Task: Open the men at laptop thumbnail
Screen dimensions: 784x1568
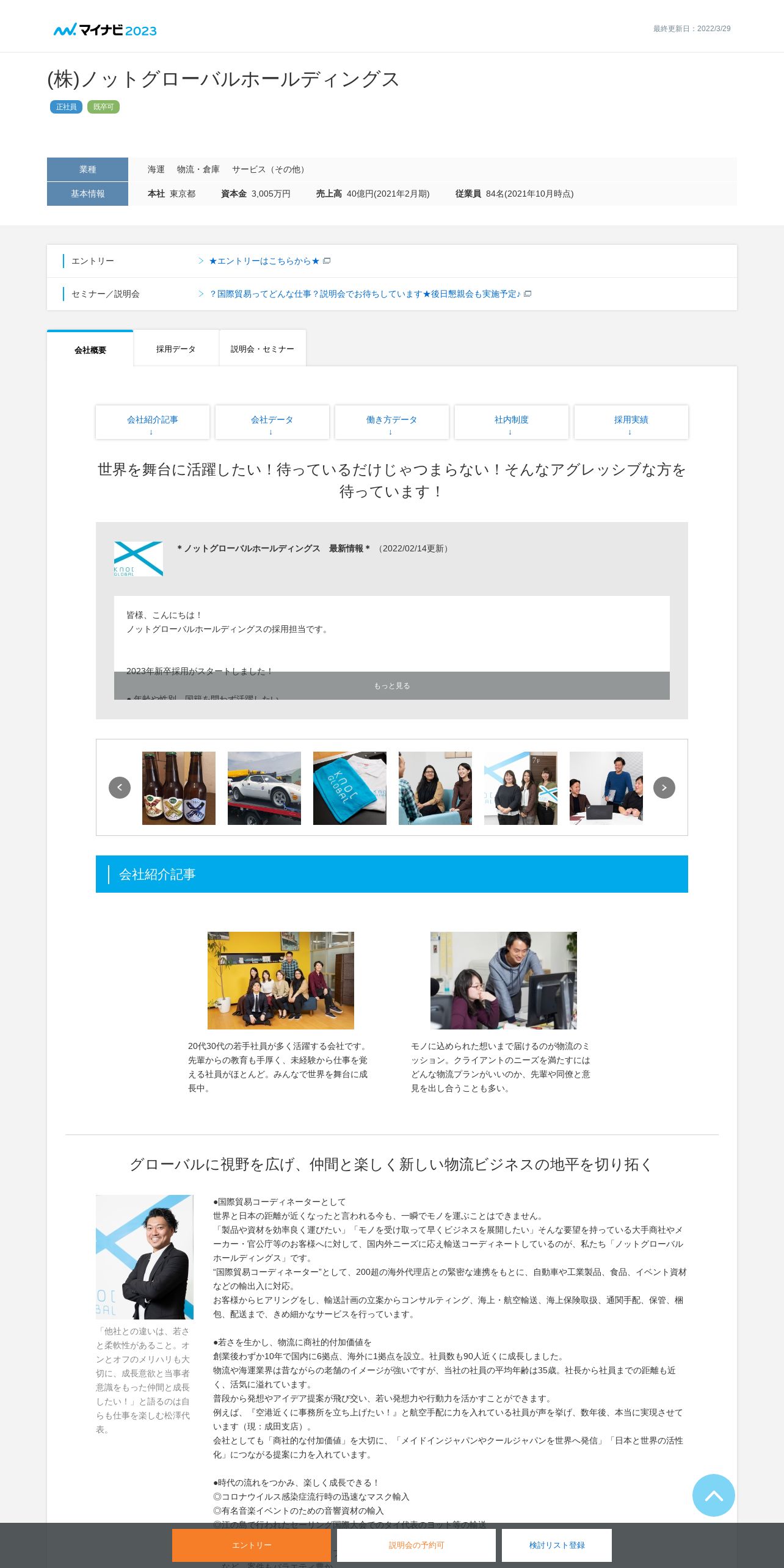Action: click(x=606, y=788)
